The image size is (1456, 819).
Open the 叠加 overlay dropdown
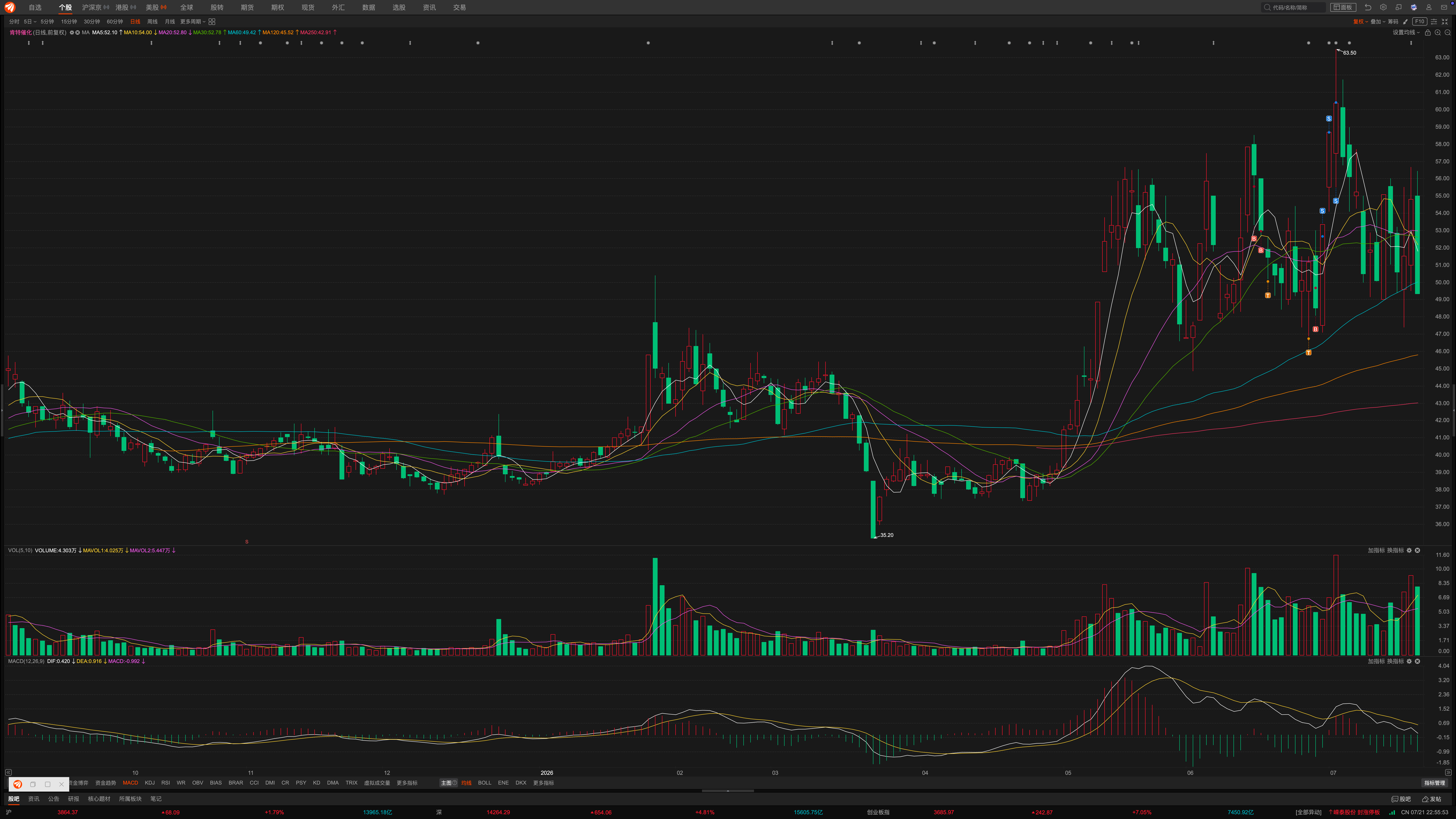[1378, 21]
